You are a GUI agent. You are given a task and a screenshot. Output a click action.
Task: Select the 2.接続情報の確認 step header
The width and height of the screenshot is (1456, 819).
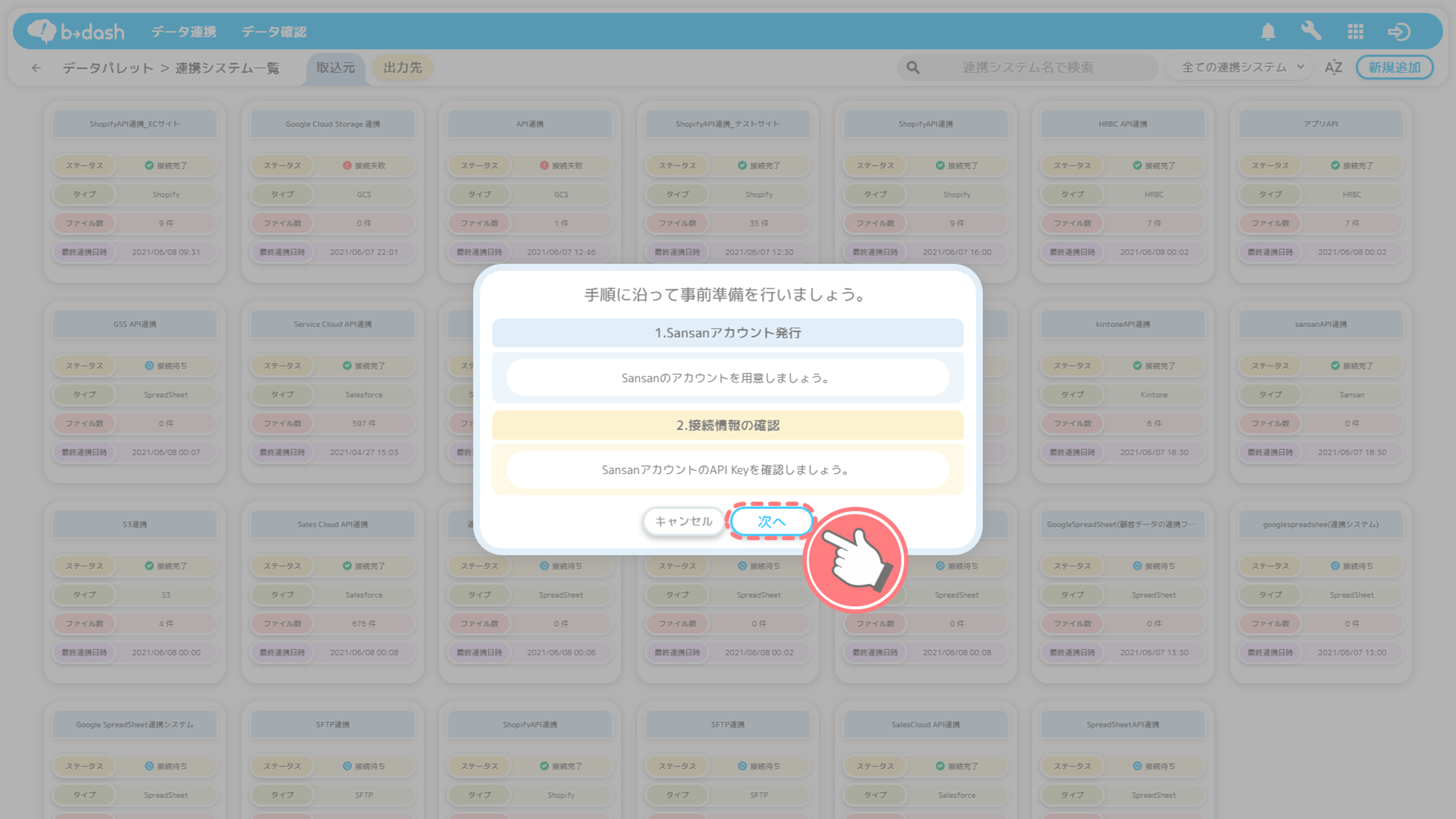[727, 425]
